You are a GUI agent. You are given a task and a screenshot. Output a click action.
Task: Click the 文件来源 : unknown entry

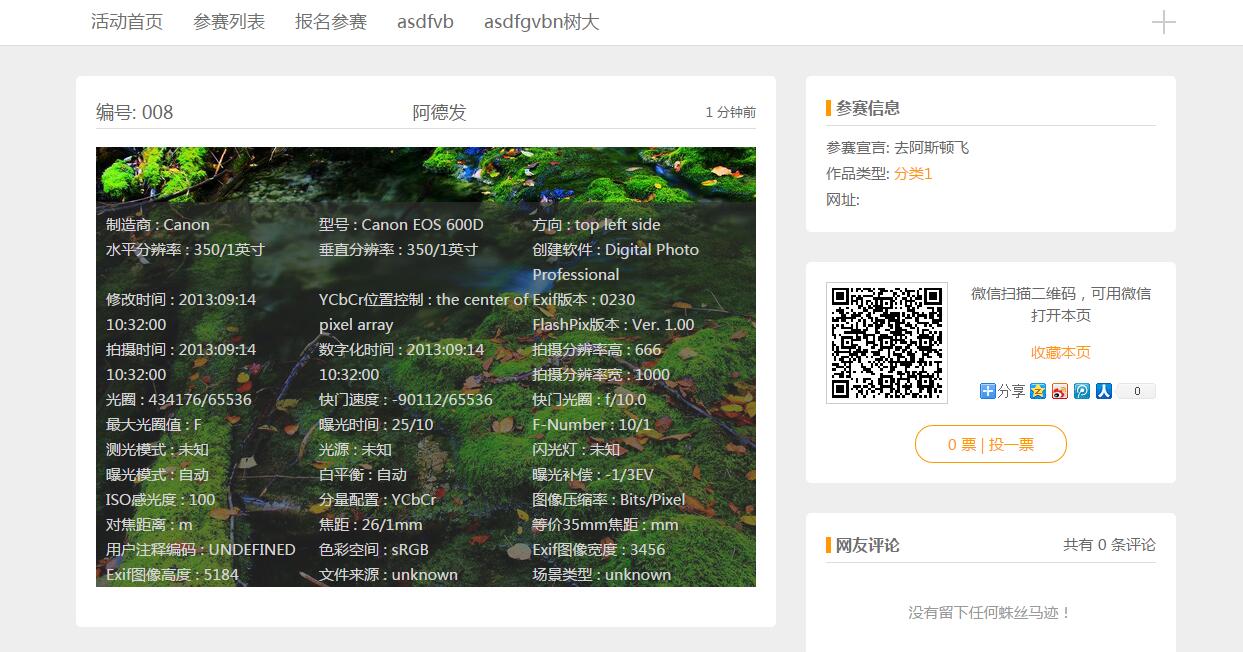(x=388, y=574)
